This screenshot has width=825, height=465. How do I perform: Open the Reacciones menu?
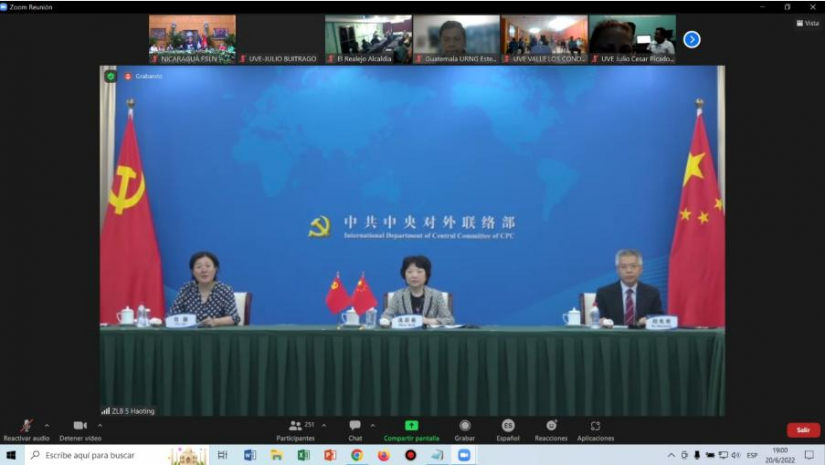point(551,430)
